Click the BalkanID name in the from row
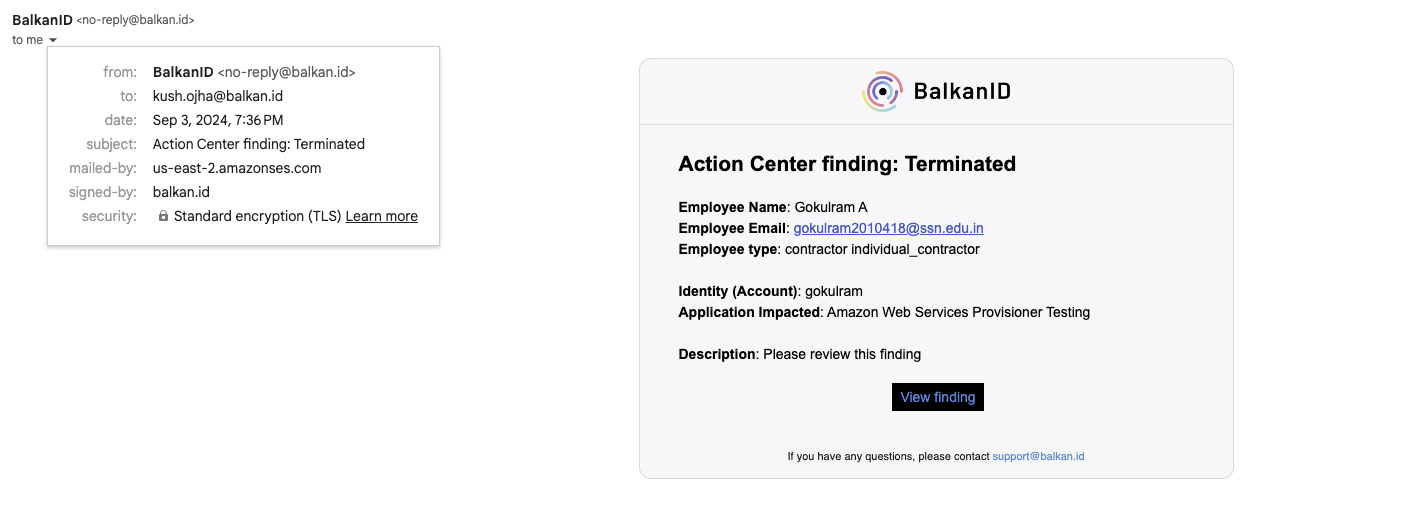The height and width of the screenshot is (509, 1408). (x=183, y=72)
